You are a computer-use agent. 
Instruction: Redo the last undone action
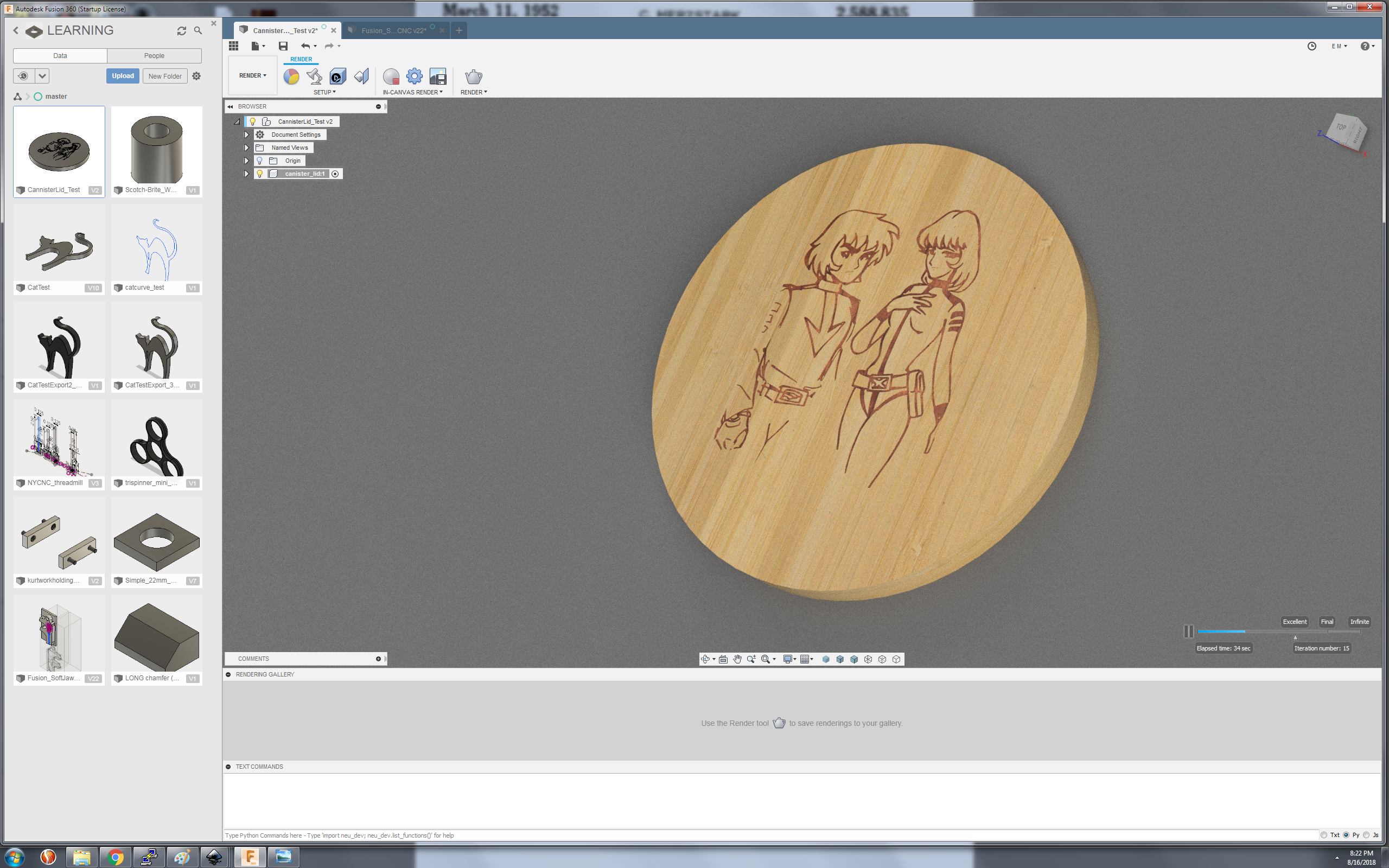click(x=329, y=46)
